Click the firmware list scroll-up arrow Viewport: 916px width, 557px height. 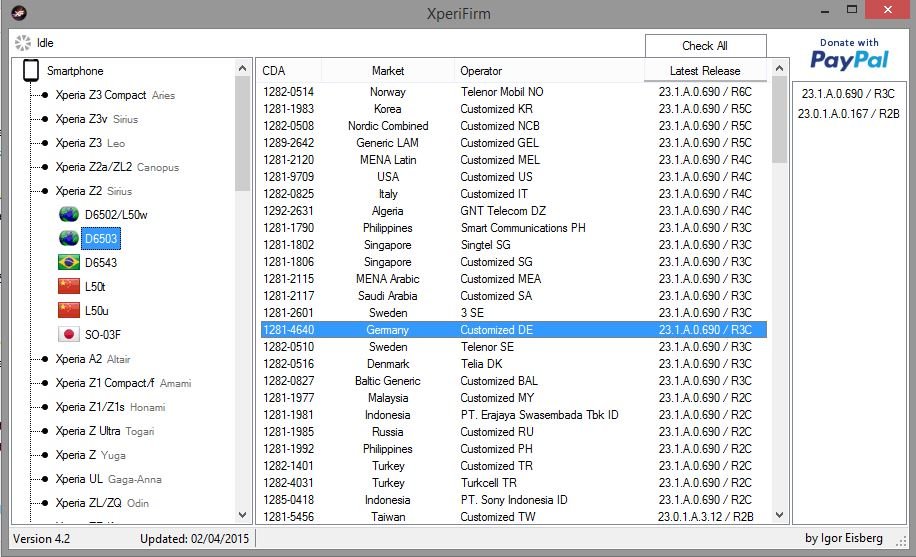(779, 68)
